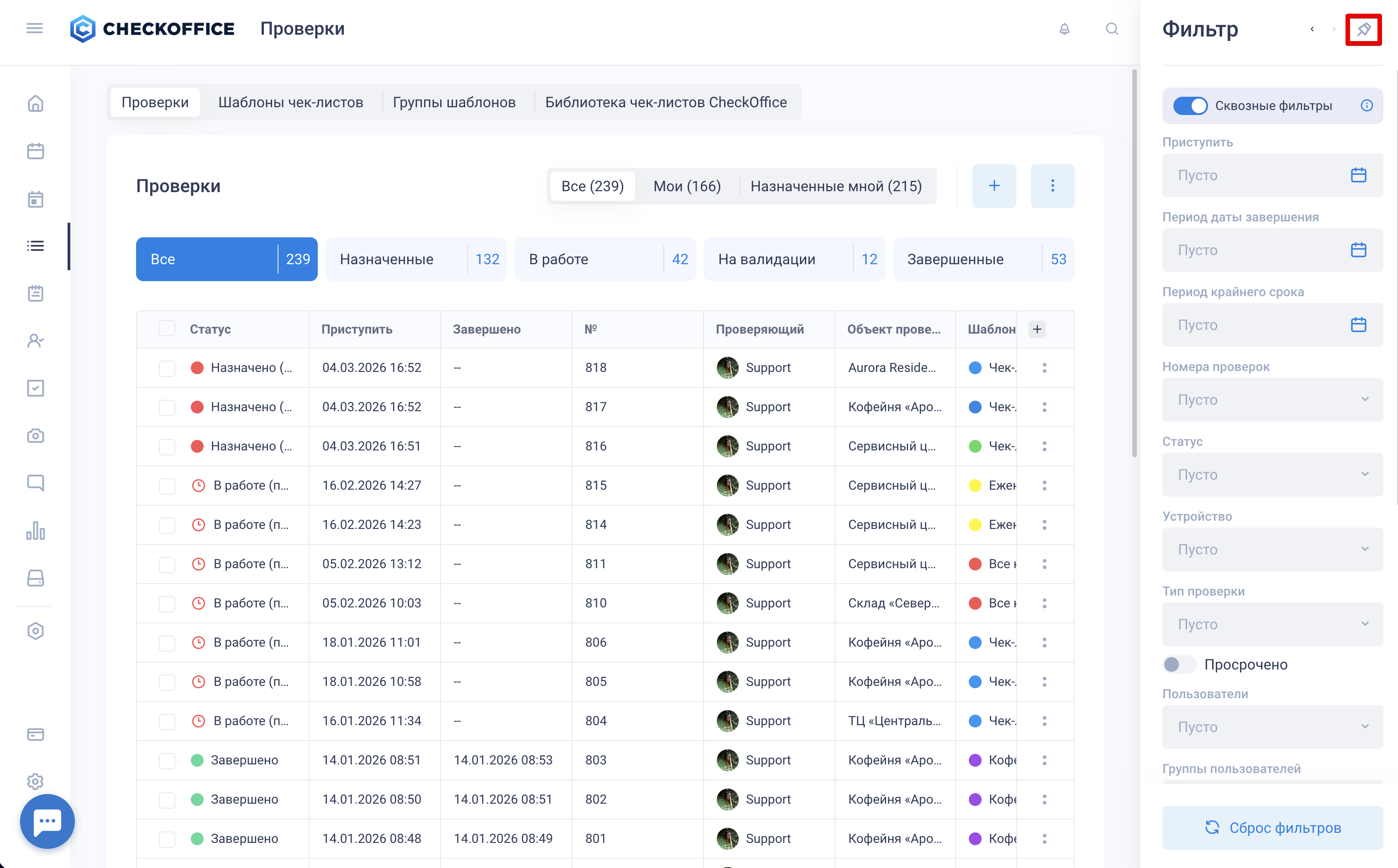Expand the Статус filter dropdown
The height and width of the screenshot is (868, 1398).
pyautogui.click(x=1272, y=474)
